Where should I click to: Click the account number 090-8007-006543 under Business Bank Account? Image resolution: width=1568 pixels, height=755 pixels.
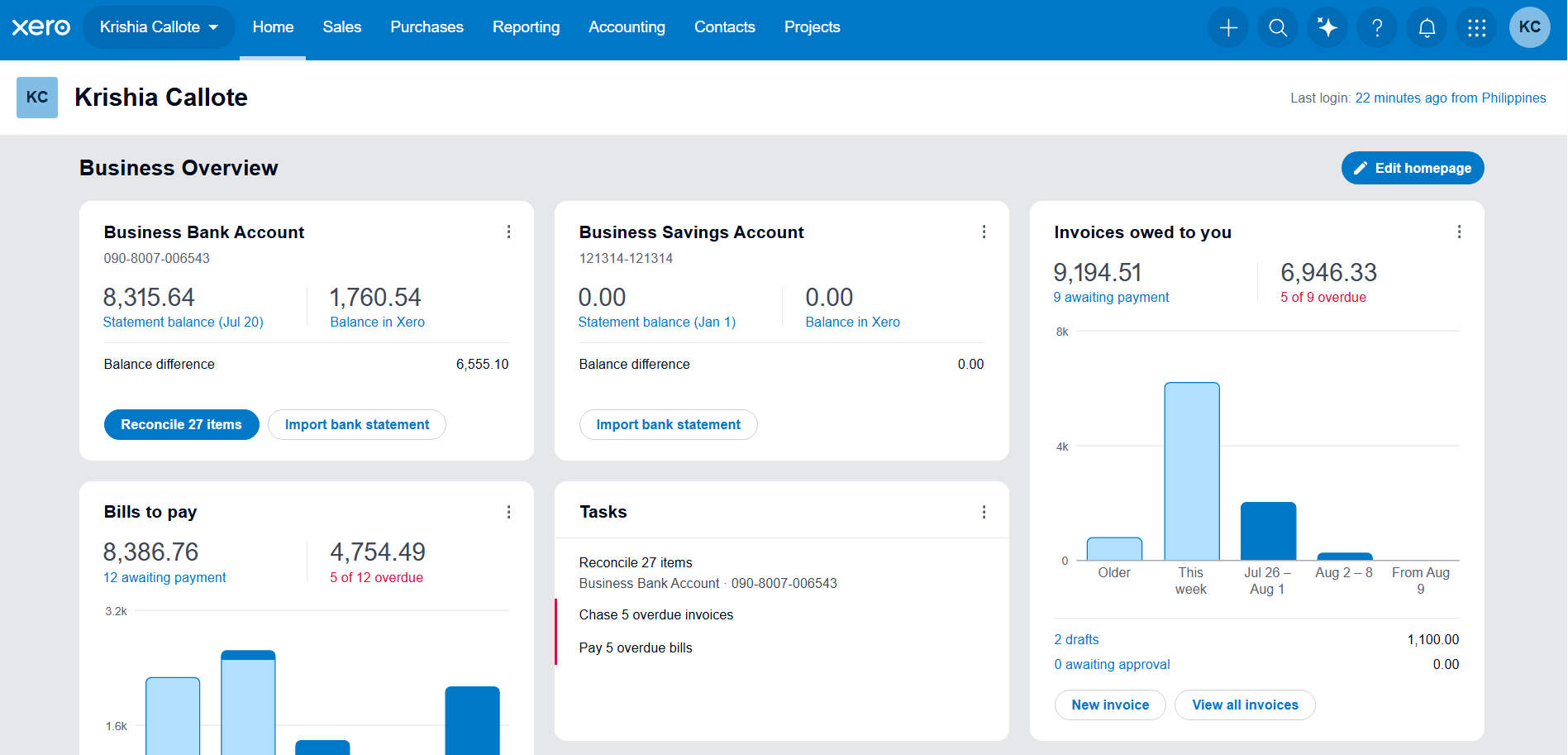[x=157, y=259]
